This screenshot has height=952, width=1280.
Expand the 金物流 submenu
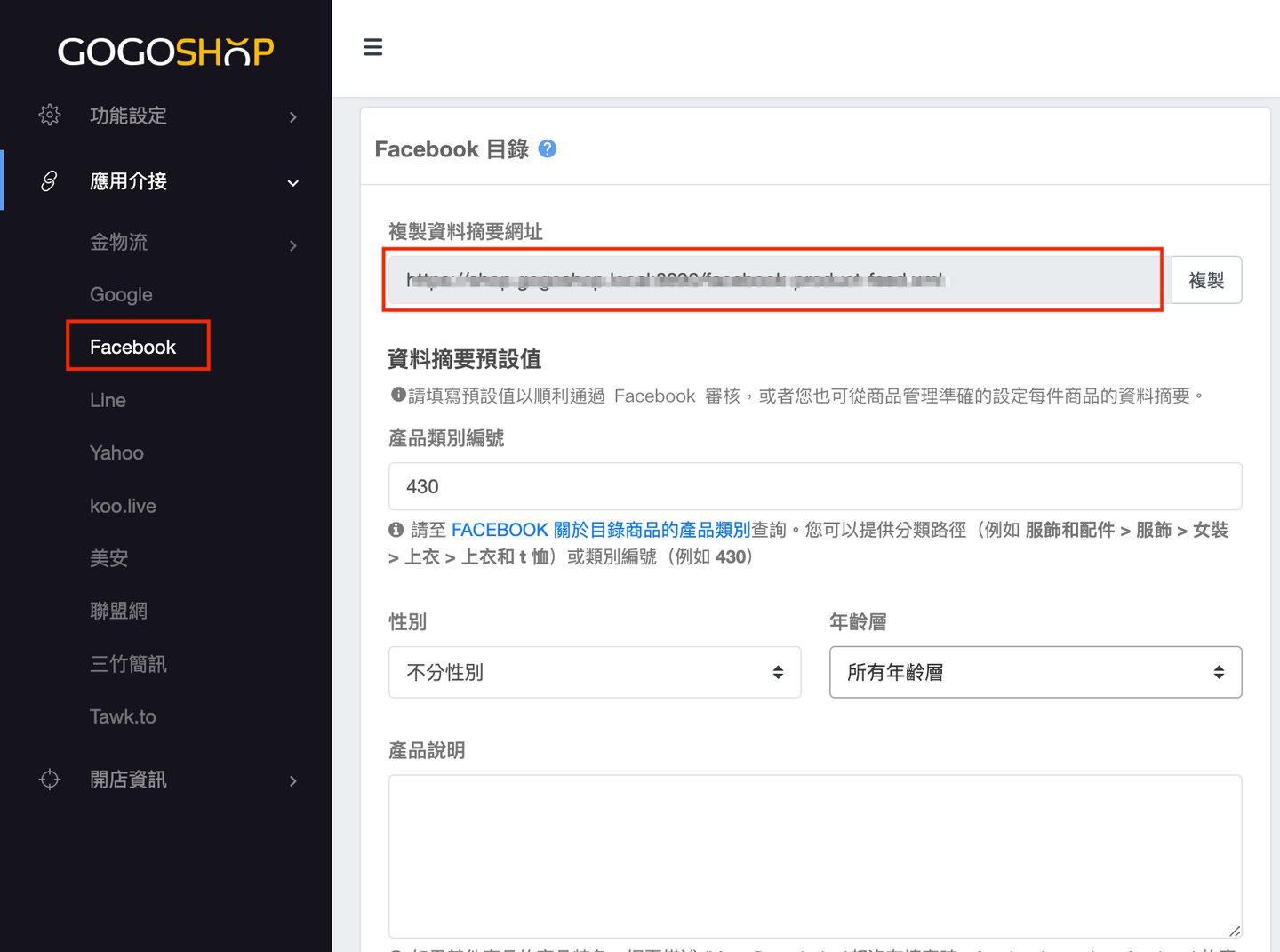(293, 245)
